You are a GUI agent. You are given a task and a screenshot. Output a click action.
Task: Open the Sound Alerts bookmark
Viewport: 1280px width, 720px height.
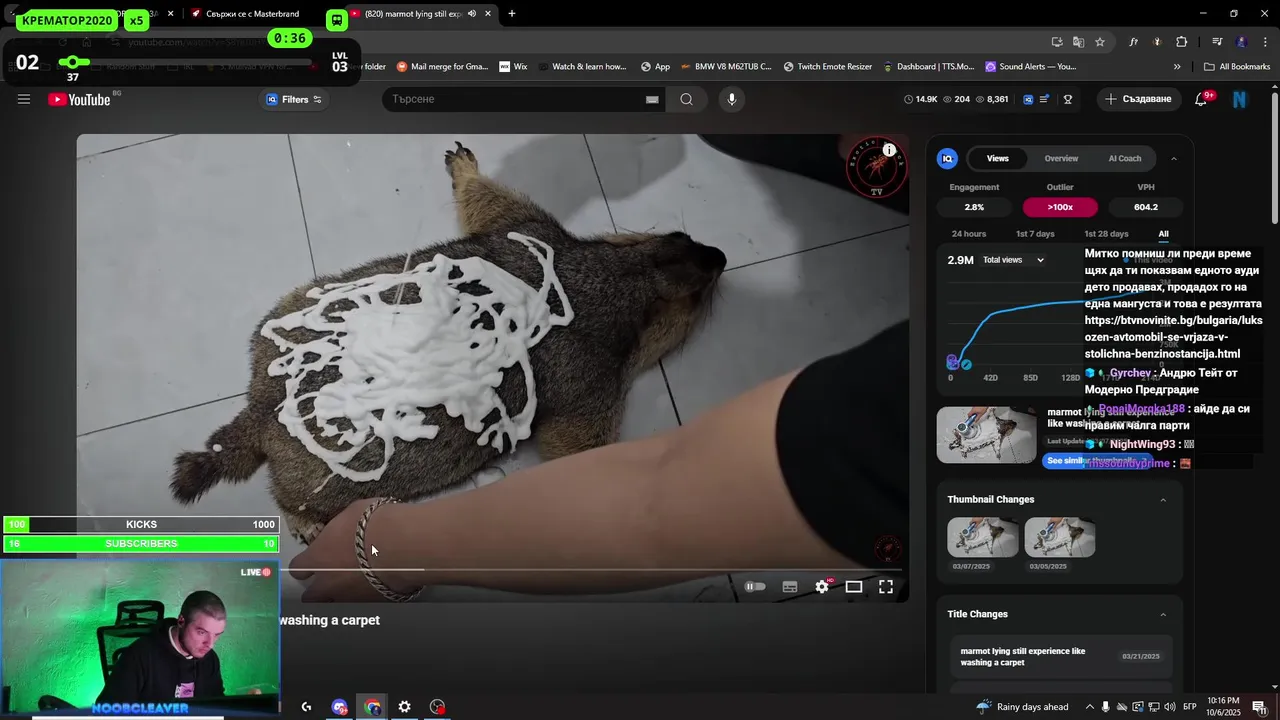coord(1031,67)
